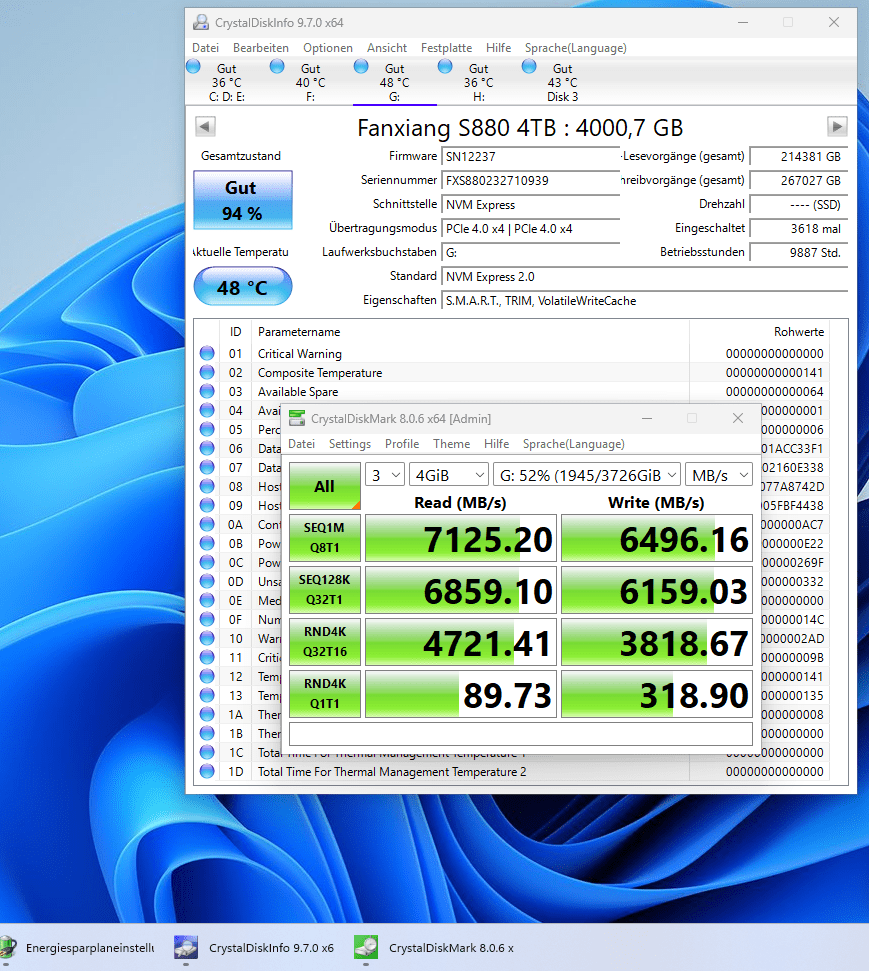Click the CrystalDiskMark title bar app icon
Image resolution: width=869 pixels, height=971 pixels.
point(297,419)
